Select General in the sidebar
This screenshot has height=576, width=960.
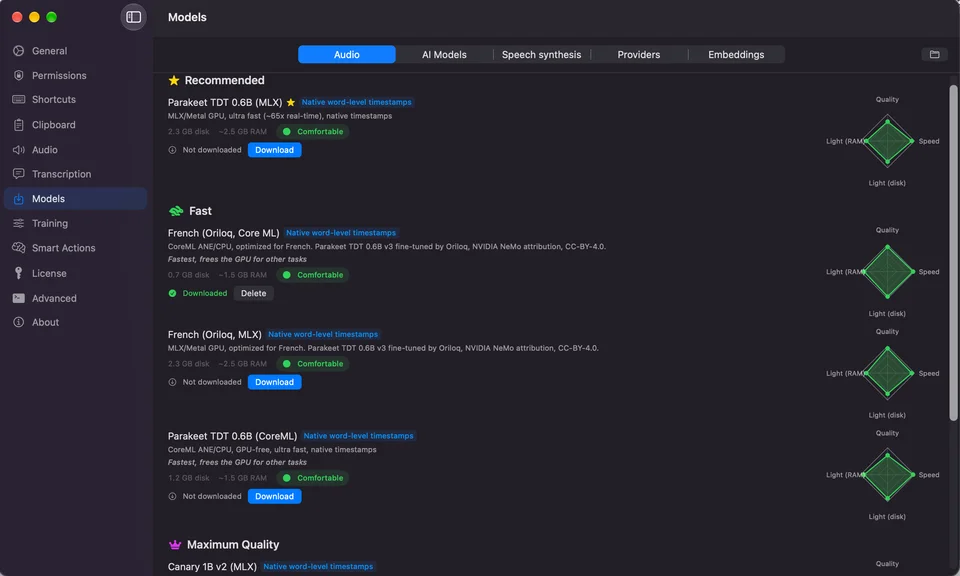point(75,51)
